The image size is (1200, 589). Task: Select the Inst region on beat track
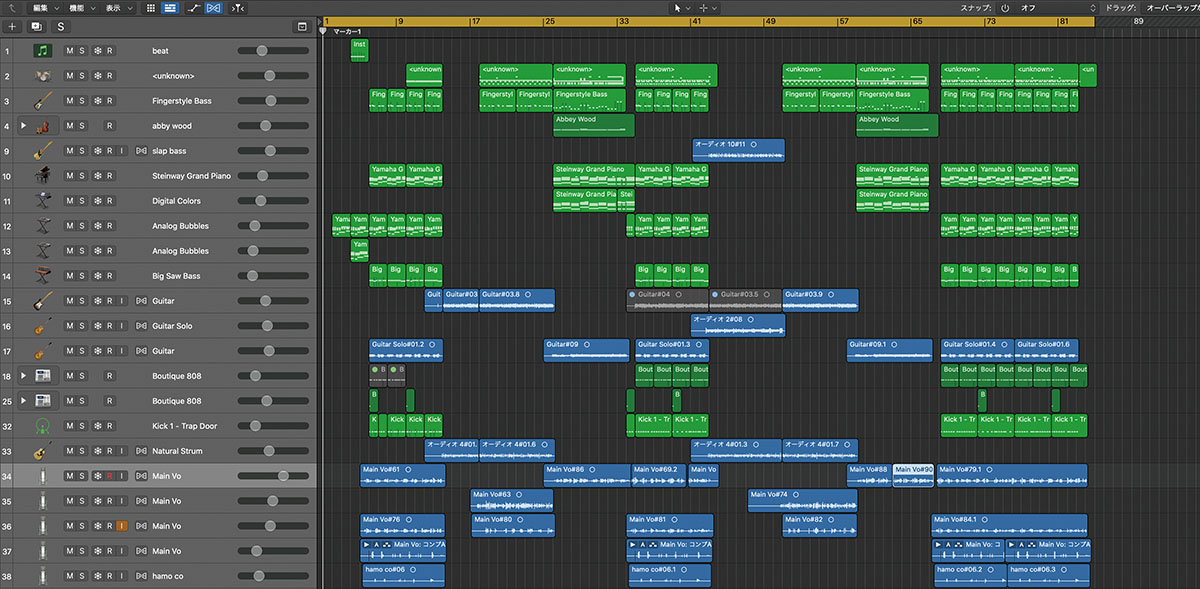[360, 50]
